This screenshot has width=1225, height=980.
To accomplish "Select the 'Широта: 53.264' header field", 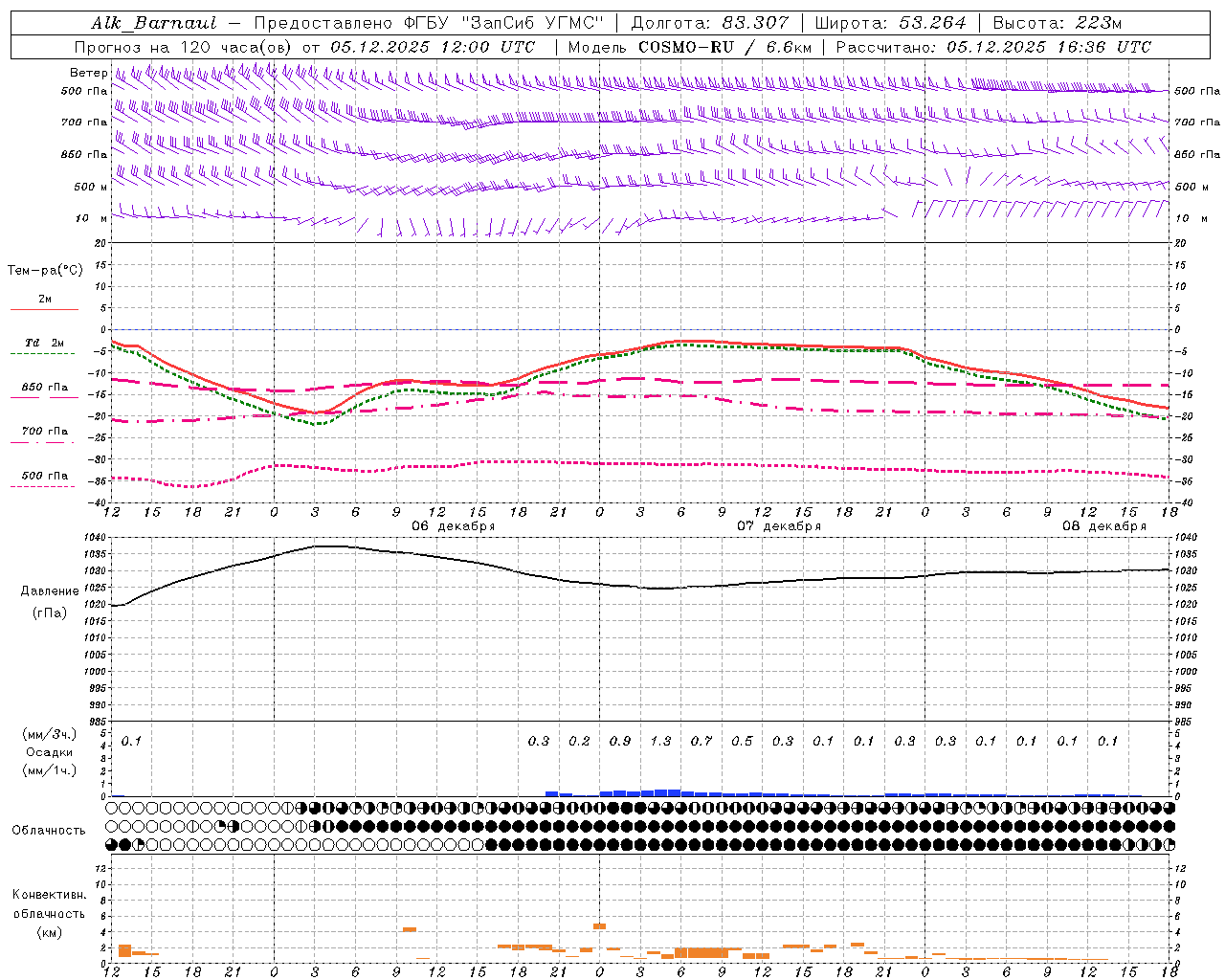I will [x=891, y=23].
